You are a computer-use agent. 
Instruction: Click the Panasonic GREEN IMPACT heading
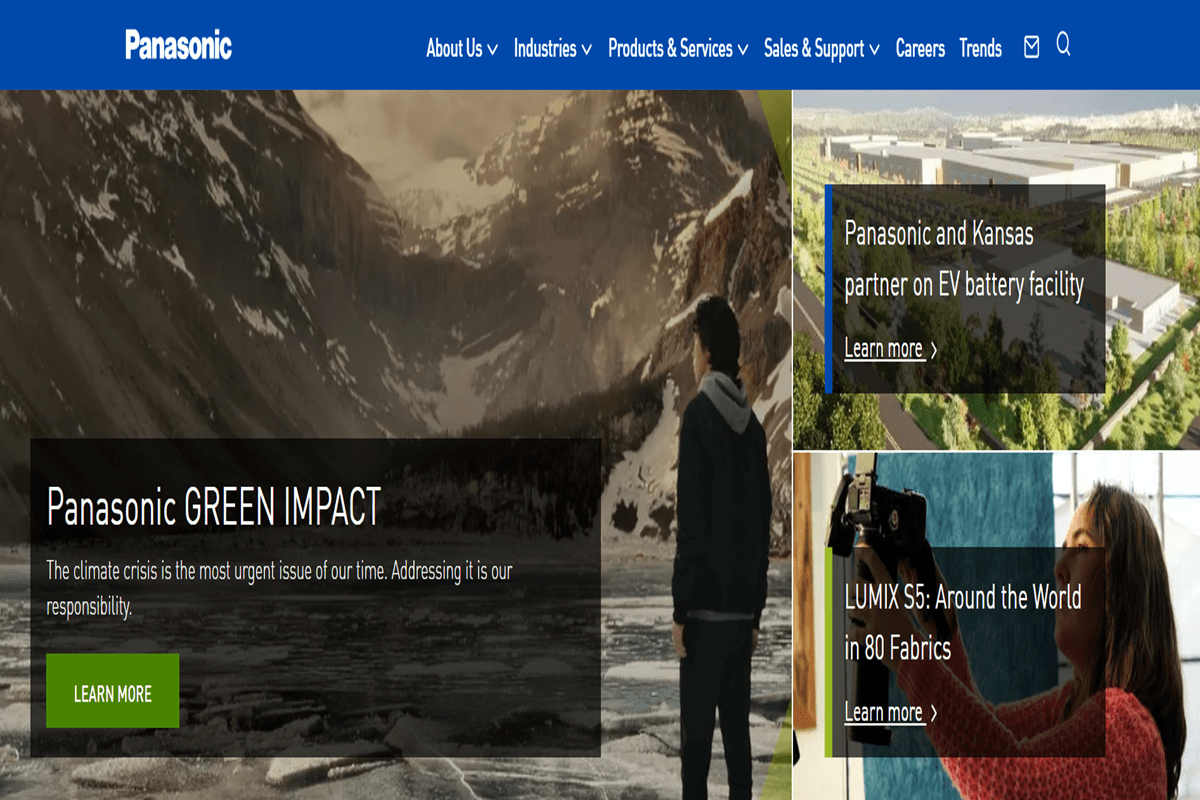(x=214, y=507)
